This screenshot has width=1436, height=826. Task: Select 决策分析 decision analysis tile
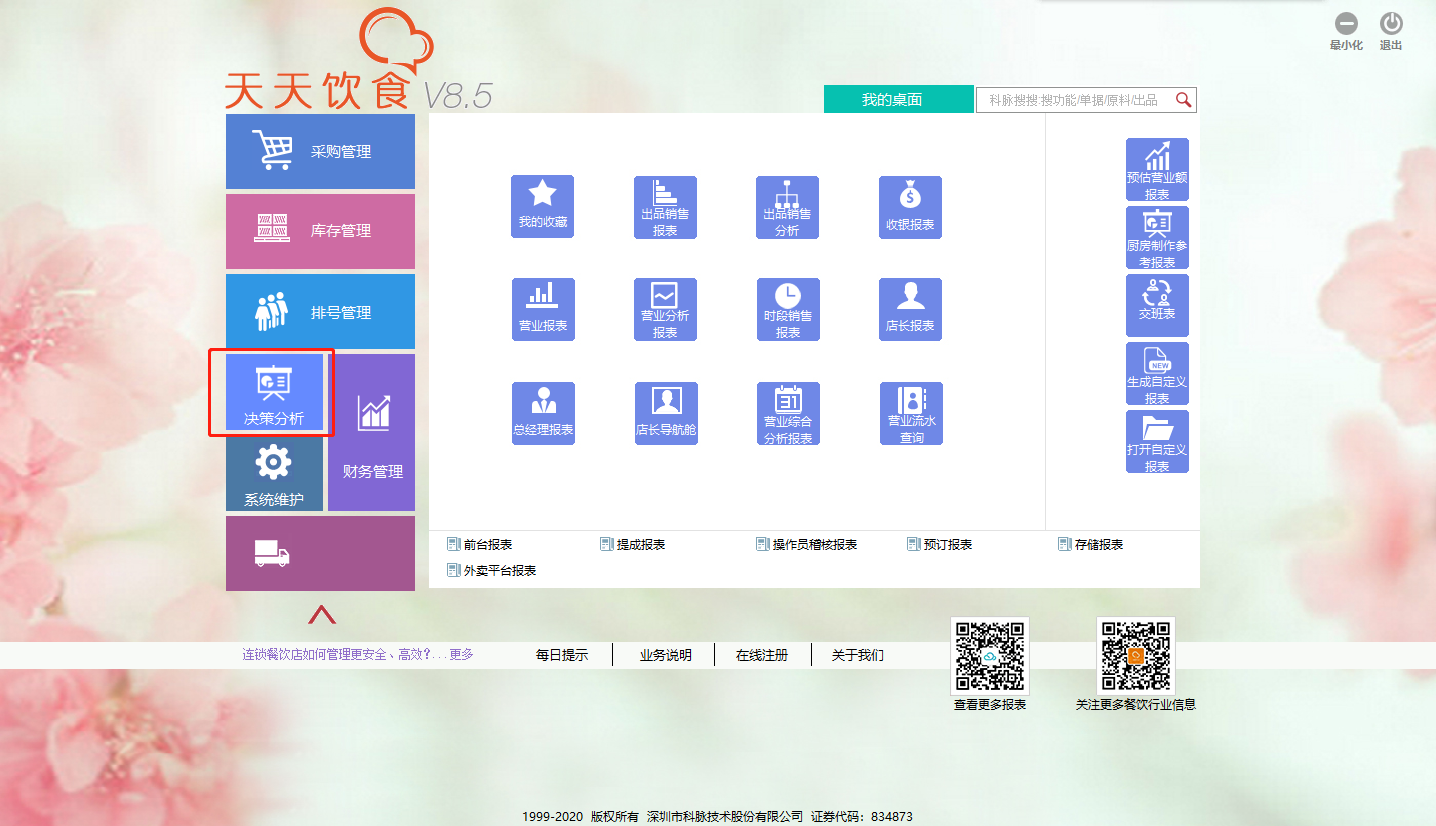[274, 392]
